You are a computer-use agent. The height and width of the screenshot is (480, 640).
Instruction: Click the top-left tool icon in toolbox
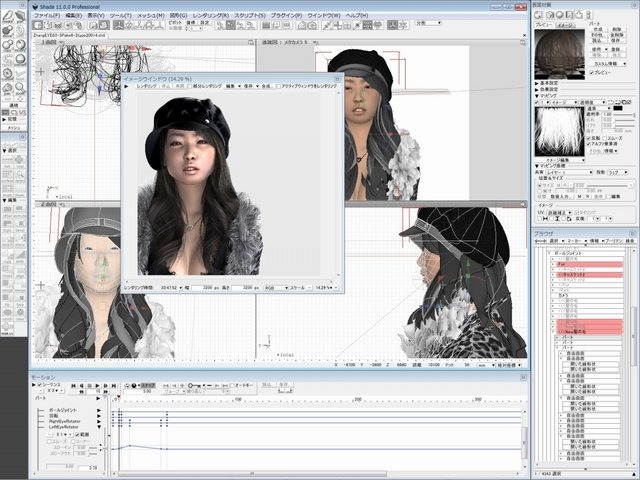pos(8,15)
